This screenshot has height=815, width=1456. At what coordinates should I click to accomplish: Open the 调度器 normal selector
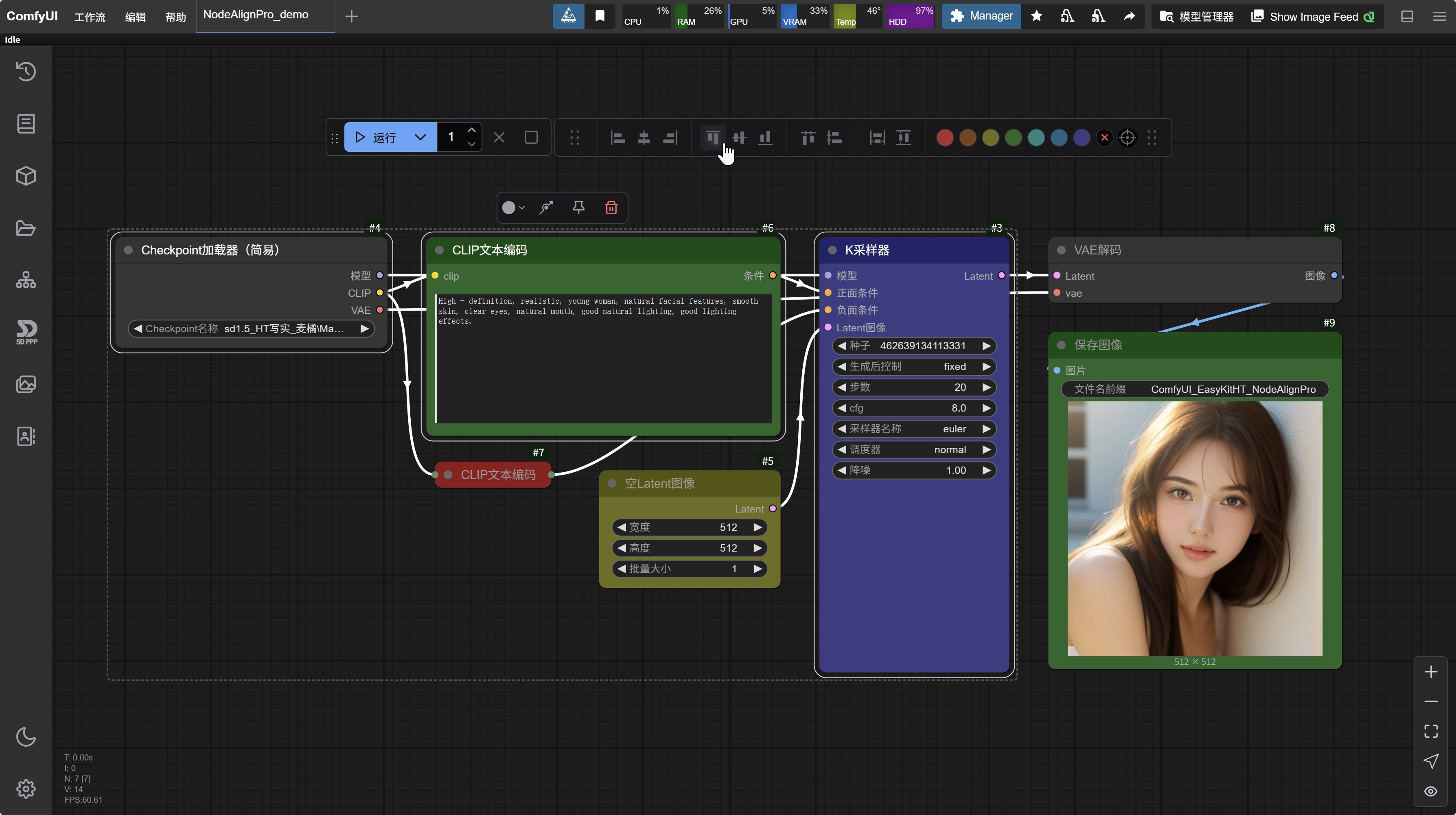click(913, 449)
